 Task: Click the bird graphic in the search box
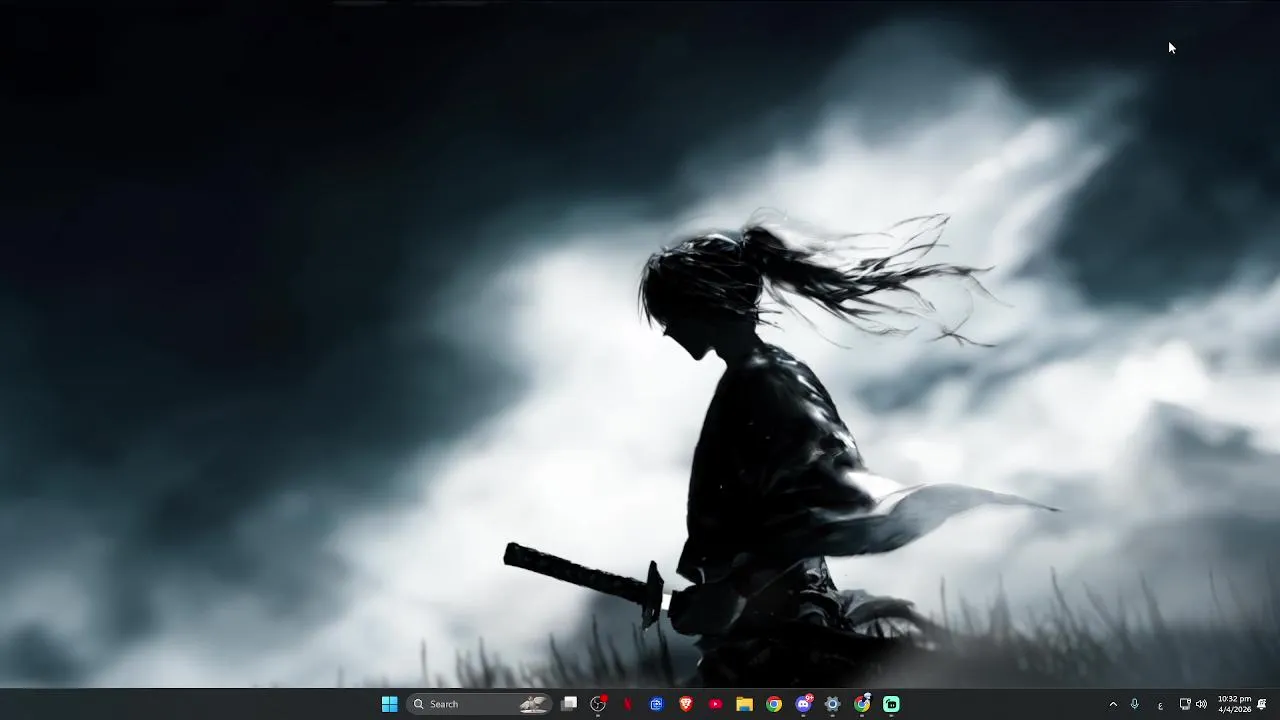click(x=533, y=704)
